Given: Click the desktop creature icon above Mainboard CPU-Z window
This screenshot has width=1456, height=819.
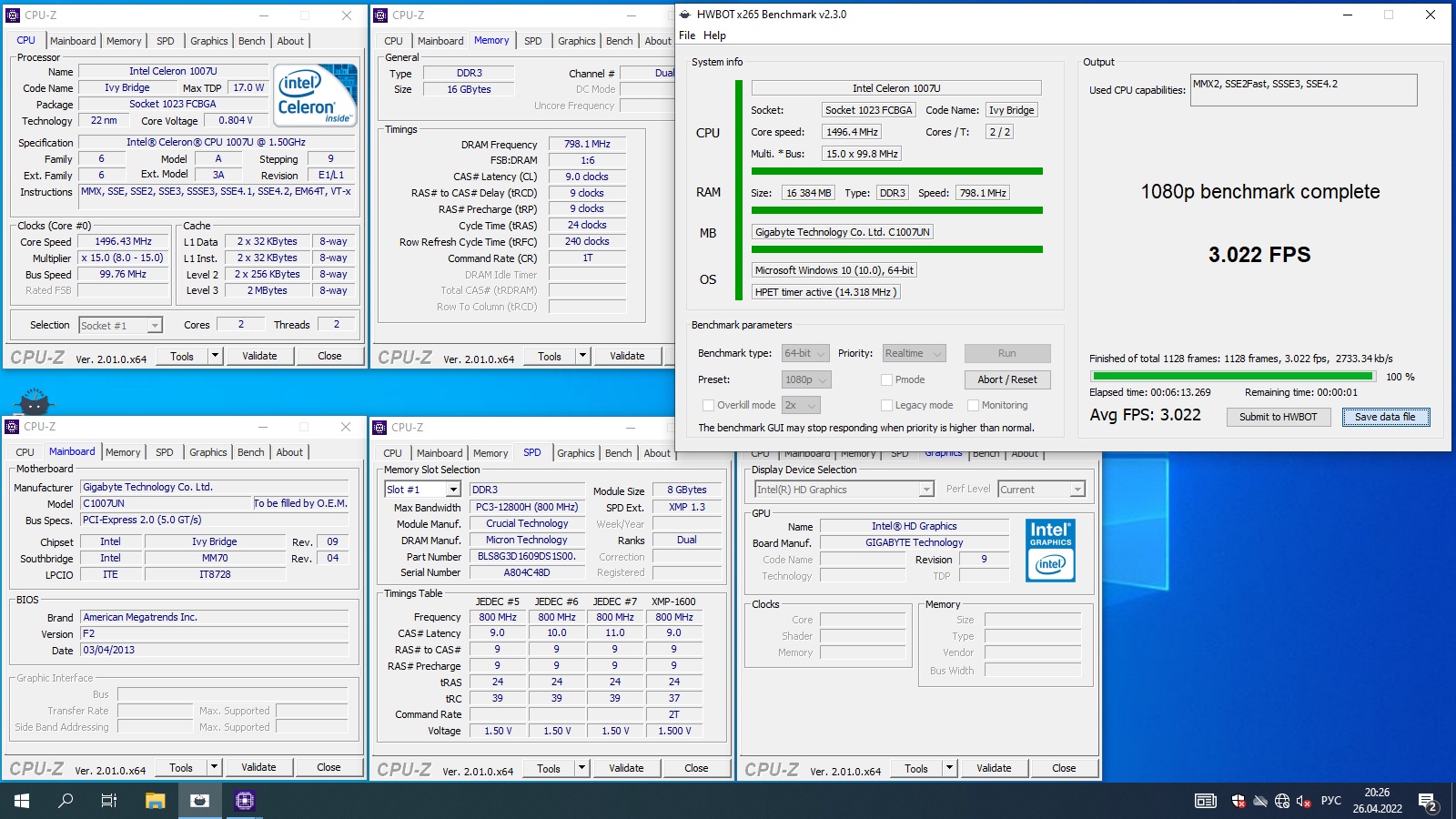Looking at the screenshot, I should [x=35, y=401].
